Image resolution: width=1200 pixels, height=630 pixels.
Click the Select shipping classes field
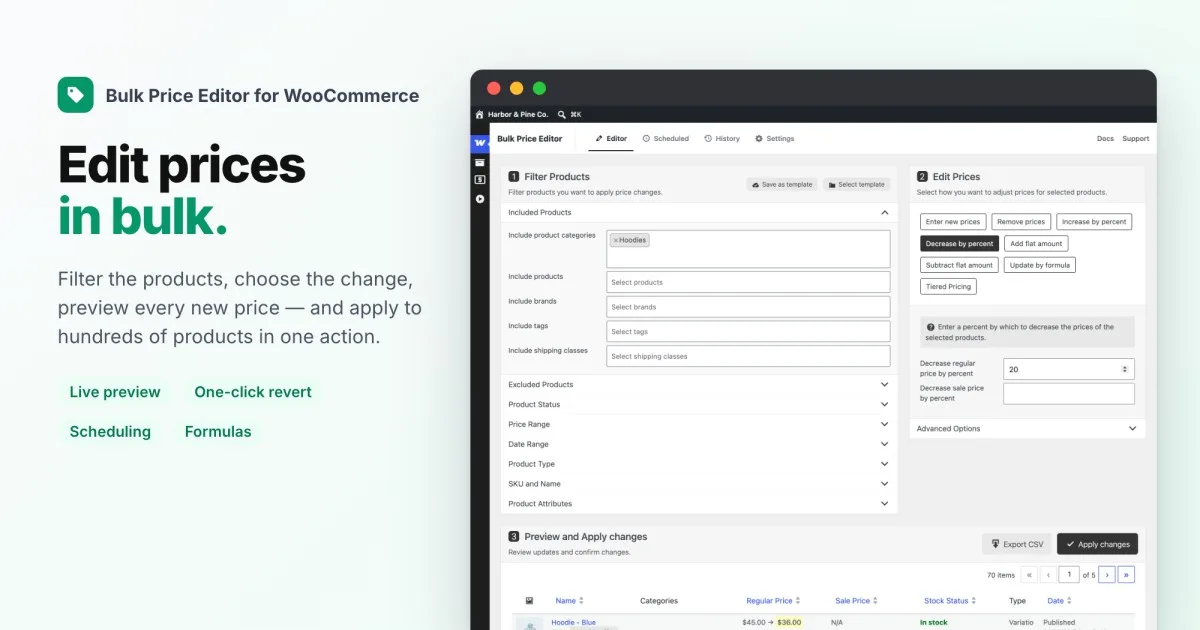point(748,356)
